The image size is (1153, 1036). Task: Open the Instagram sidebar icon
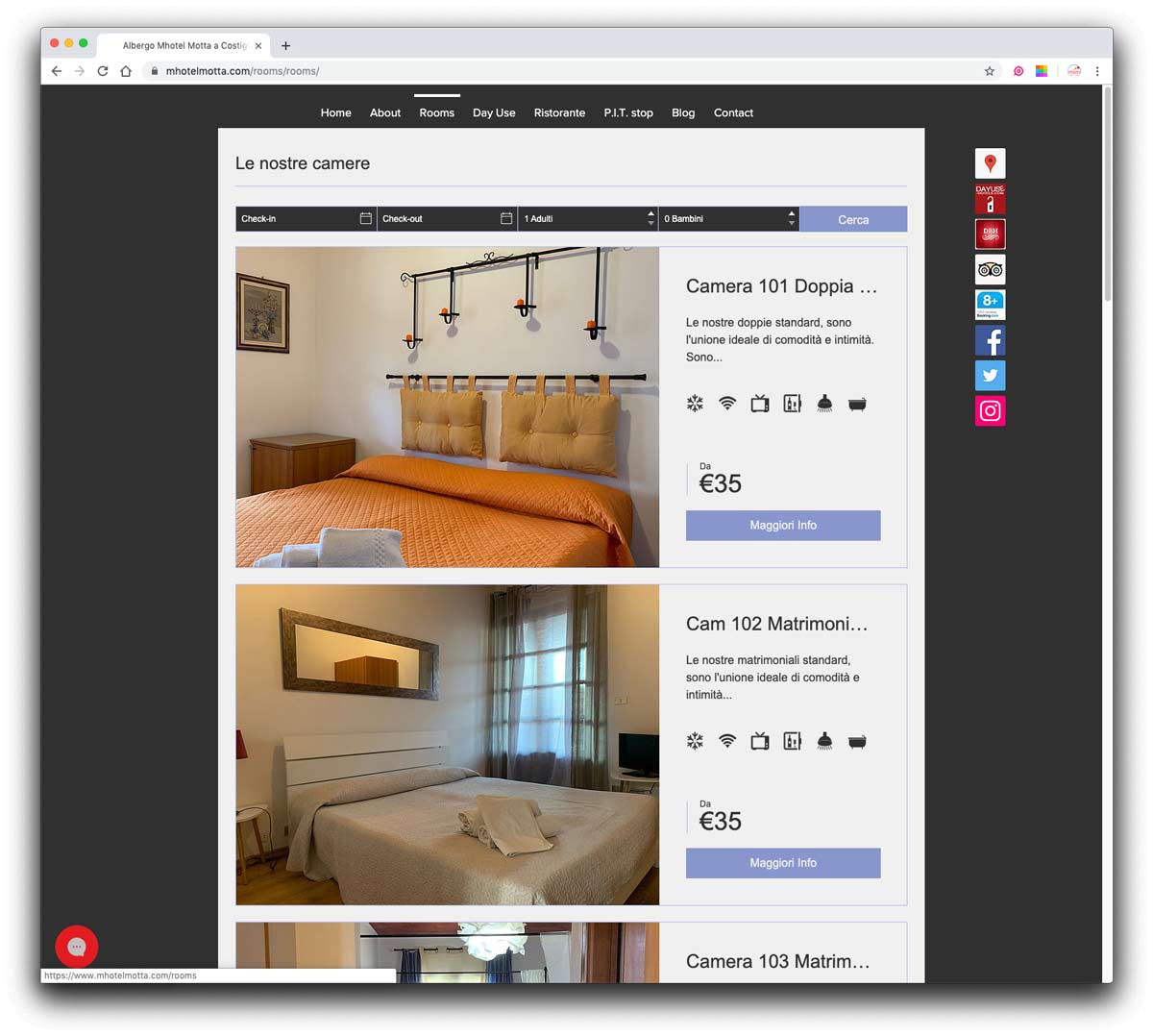tap(990, 410)
